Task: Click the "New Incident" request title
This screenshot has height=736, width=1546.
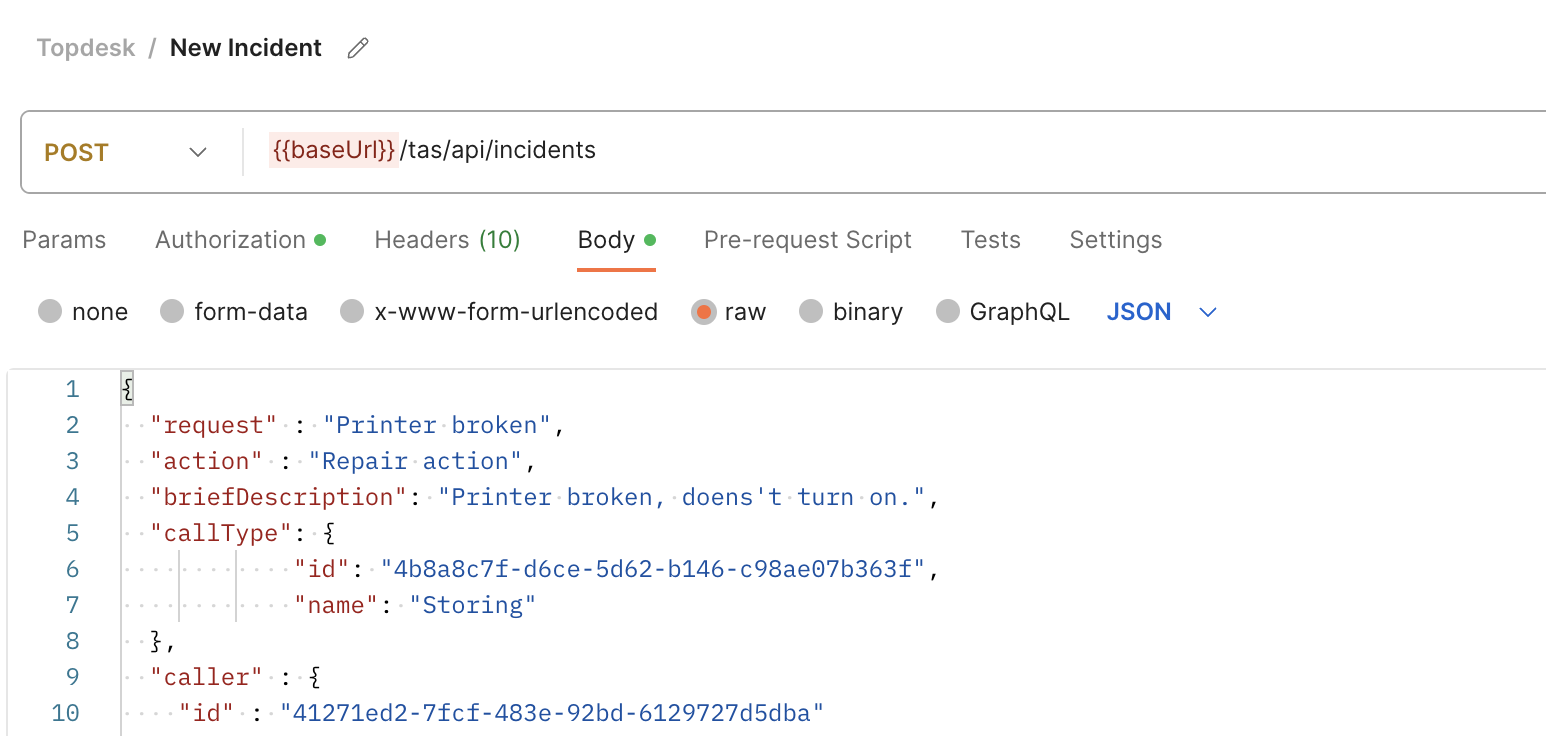Action: pos(245,47)
